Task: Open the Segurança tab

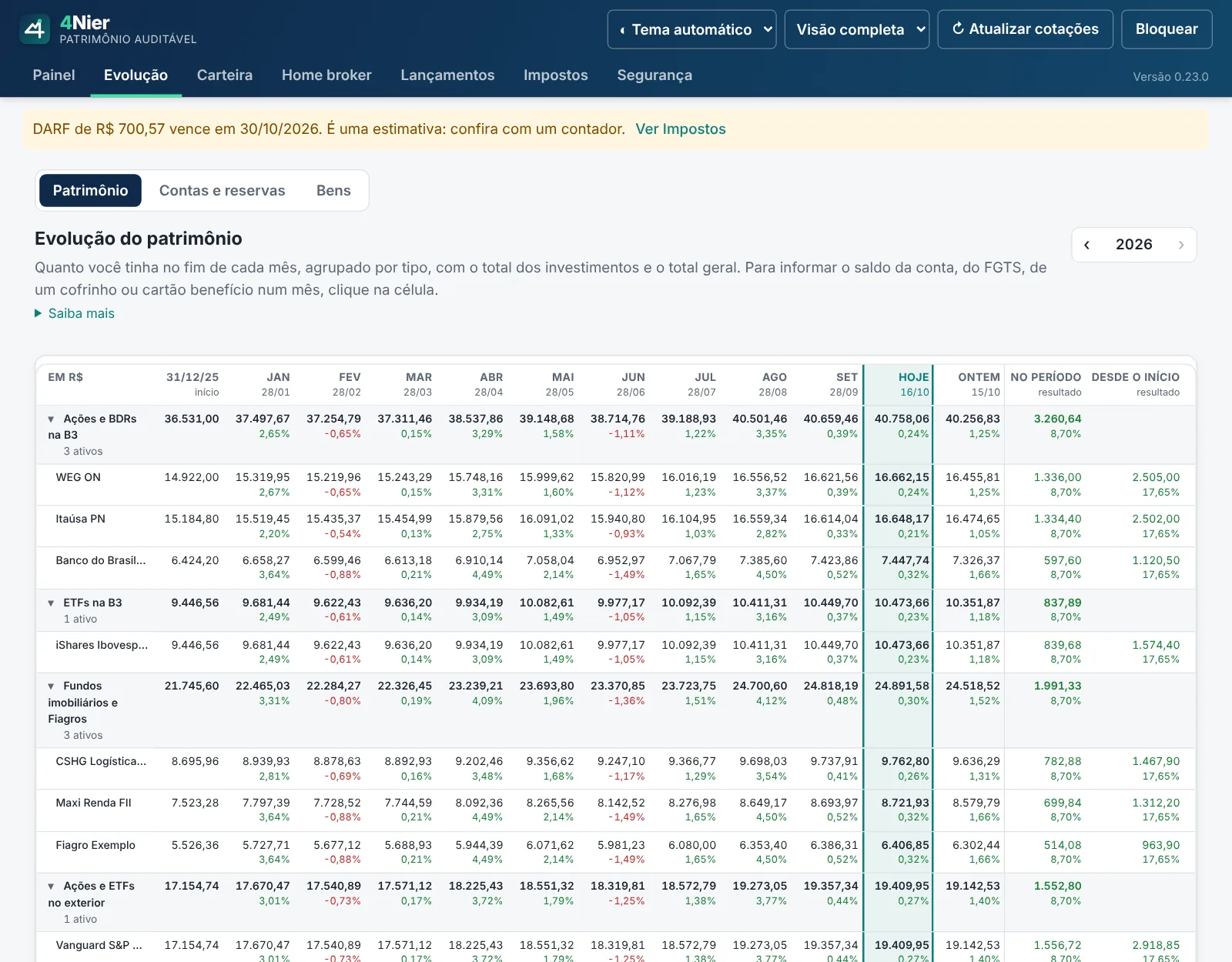Action: click(x=654, y=75)
